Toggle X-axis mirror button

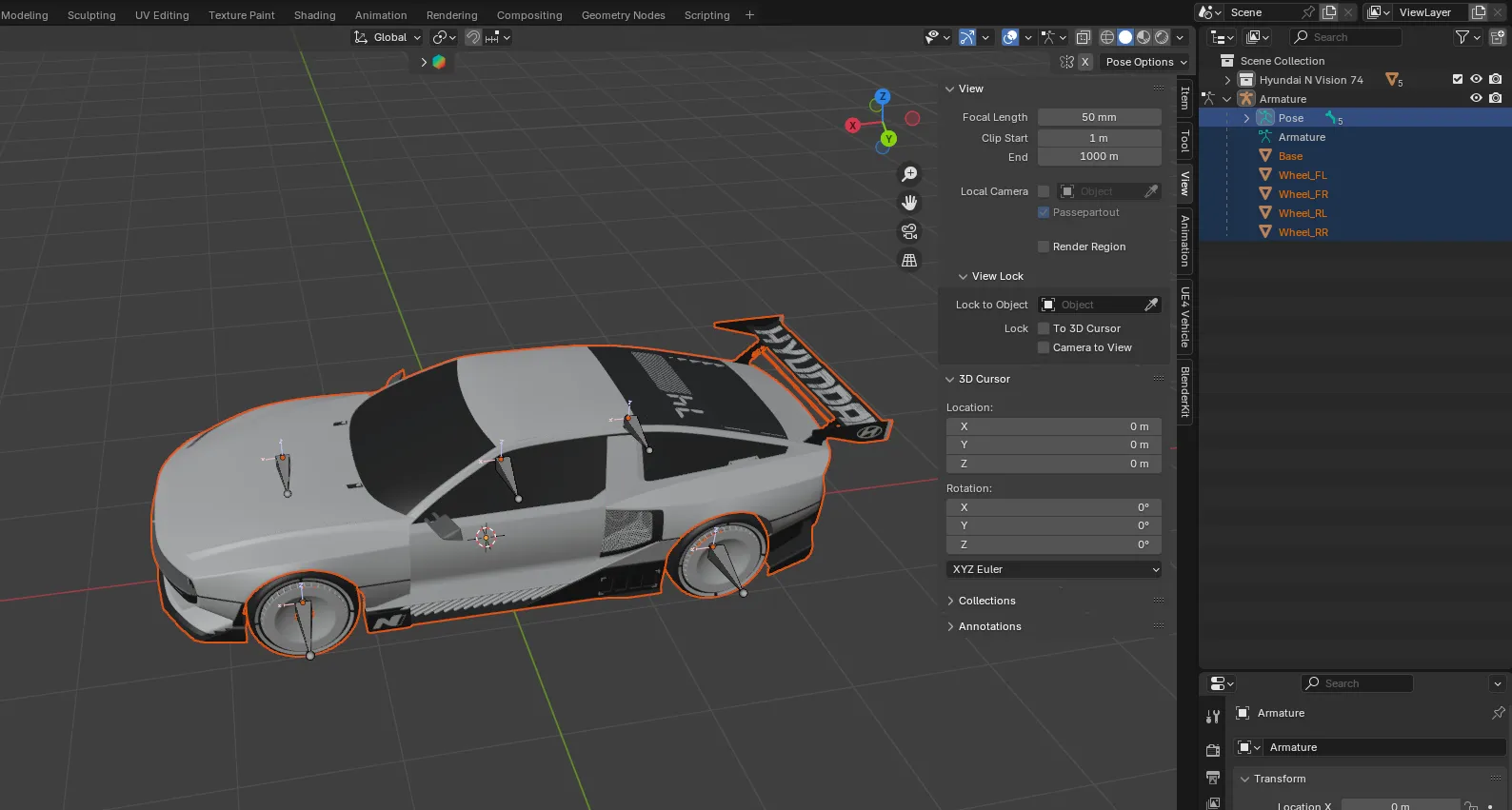pos(1084,62)
